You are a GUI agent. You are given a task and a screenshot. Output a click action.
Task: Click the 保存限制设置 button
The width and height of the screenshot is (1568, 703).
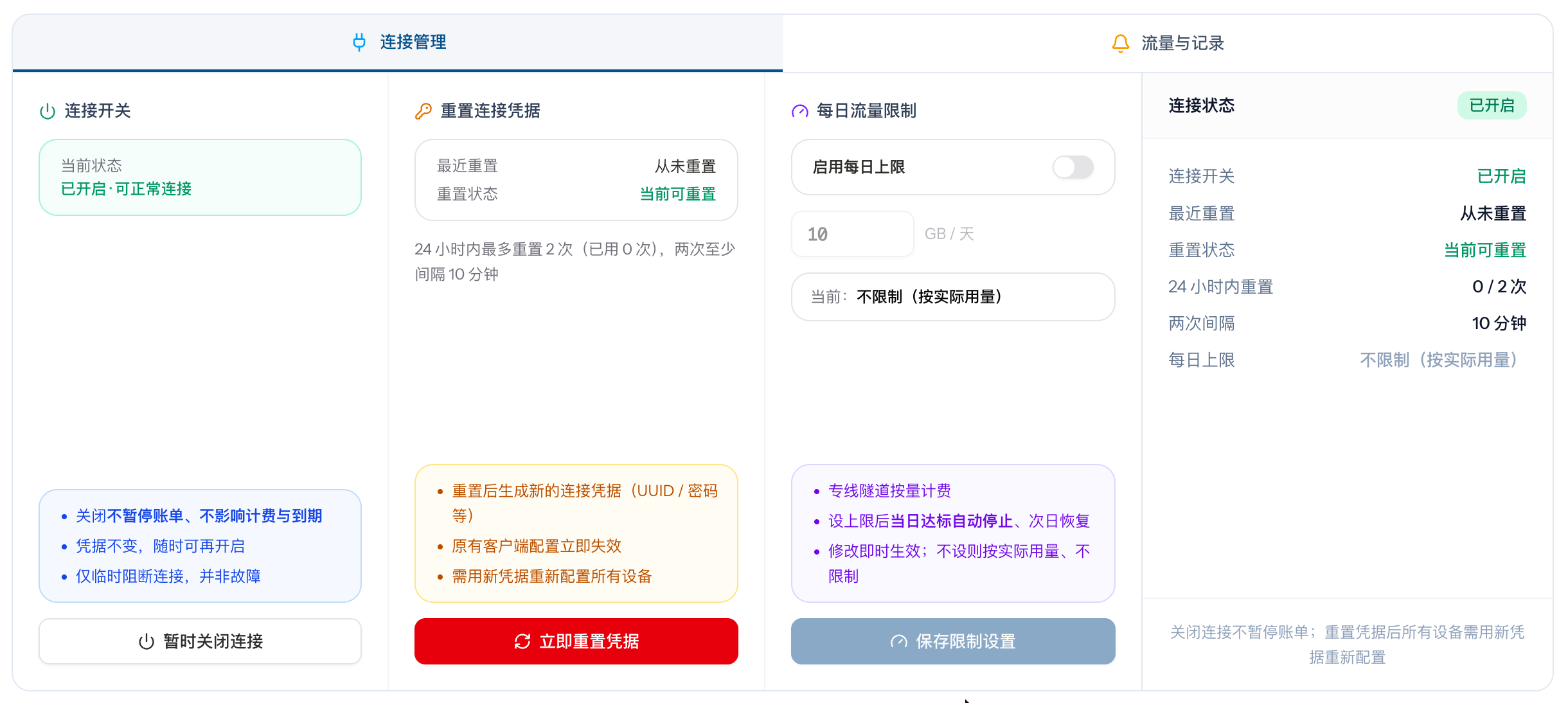click(x=953, y=641)
